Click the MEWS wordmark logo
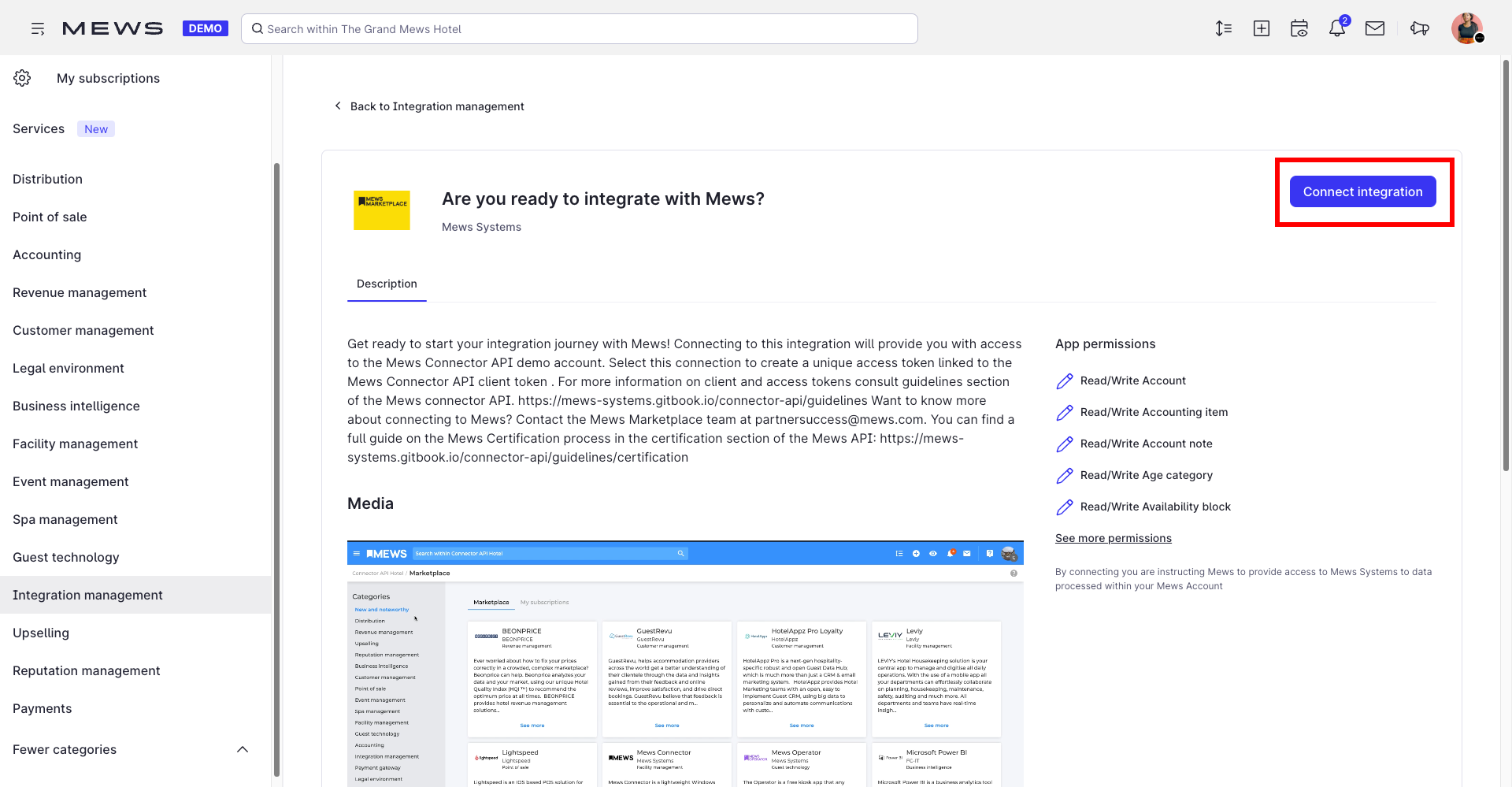Screen dimensions: 1512x787 click(113, 28)
